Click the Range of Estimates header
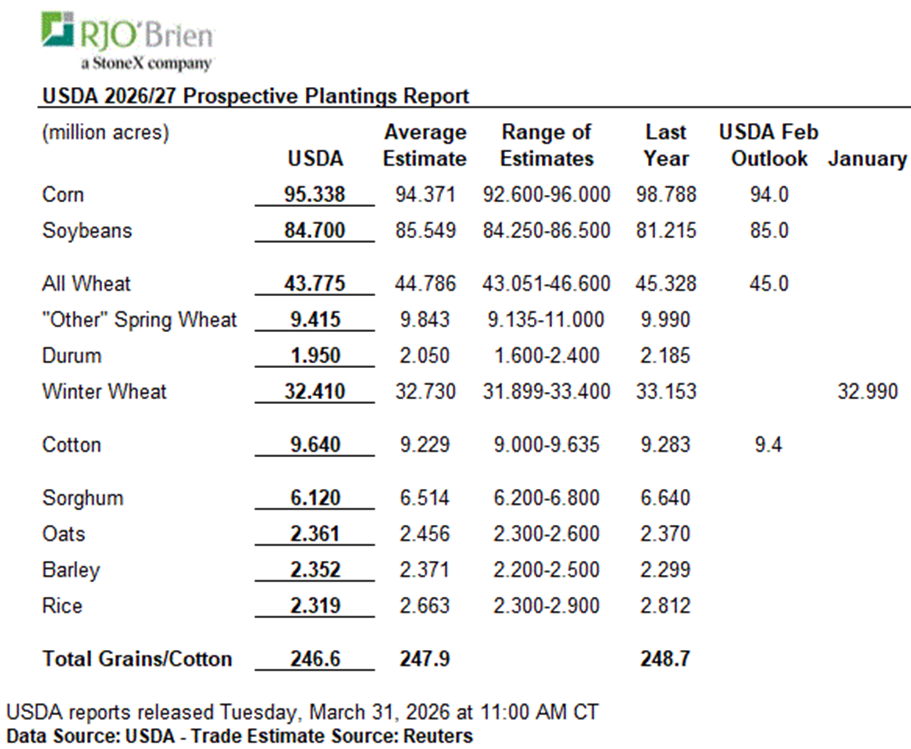The image size is (911, 749). pos(546,145)
